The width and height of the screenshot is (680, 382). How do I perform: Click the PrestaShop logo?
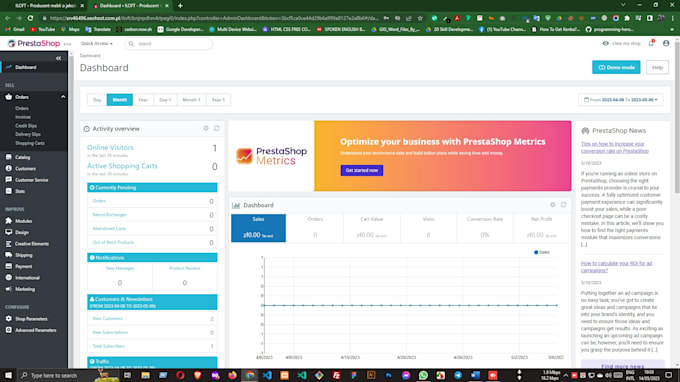pos(34,43)
